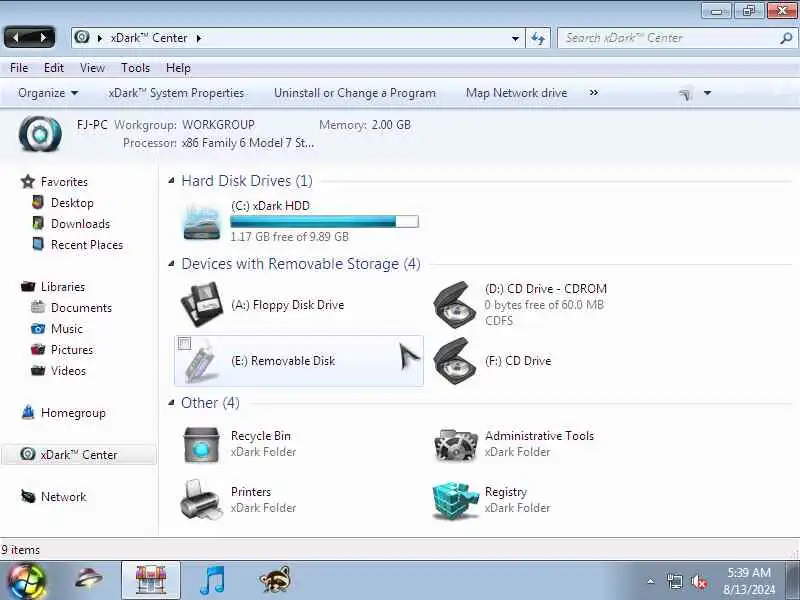
Task: Open the Printers icon
Action: tap(202, 499)
